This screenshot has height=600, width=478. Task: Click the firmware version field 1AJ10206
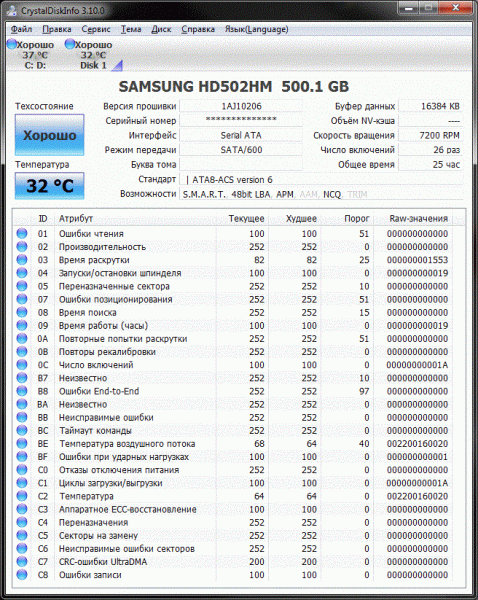pos(241,106)
